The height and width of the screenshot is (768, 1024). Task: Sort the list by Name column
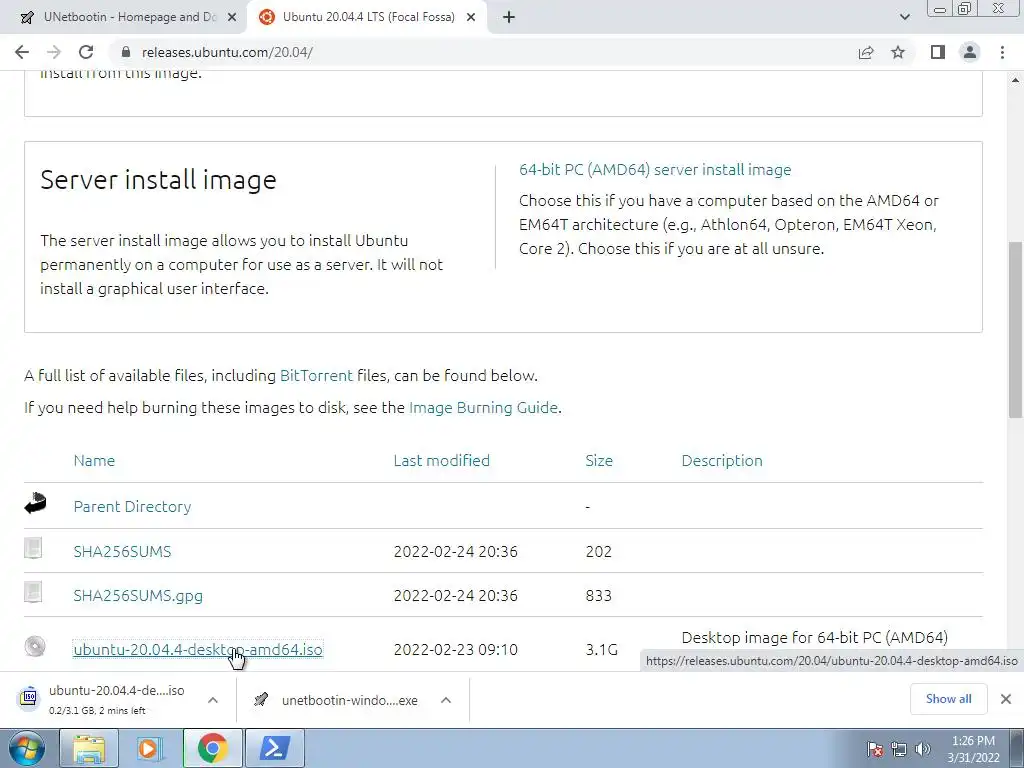click(94, 460)
